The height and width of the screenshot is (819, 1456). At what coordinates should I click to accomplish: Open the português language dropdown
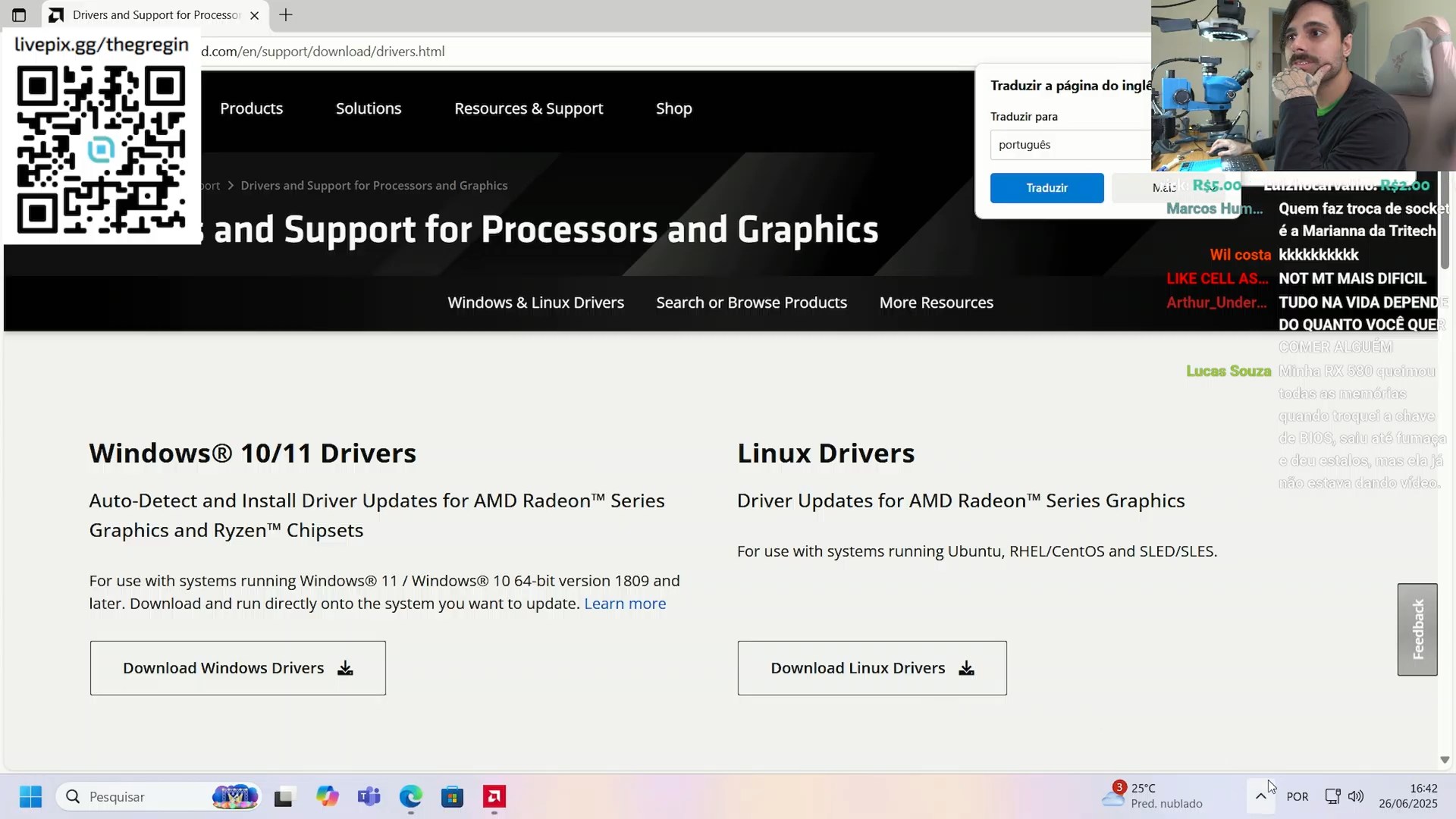[x=1070, y=145]
